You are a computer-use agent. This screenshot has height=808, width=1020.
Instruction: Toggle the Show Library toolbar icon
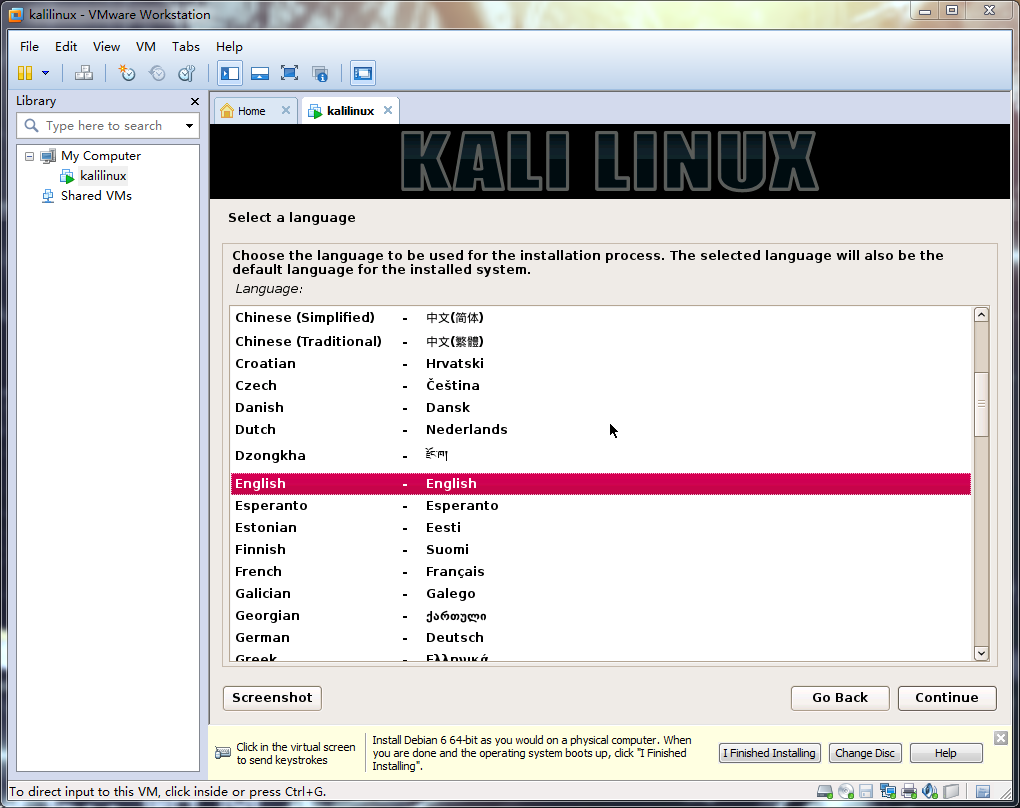[230, 73]
